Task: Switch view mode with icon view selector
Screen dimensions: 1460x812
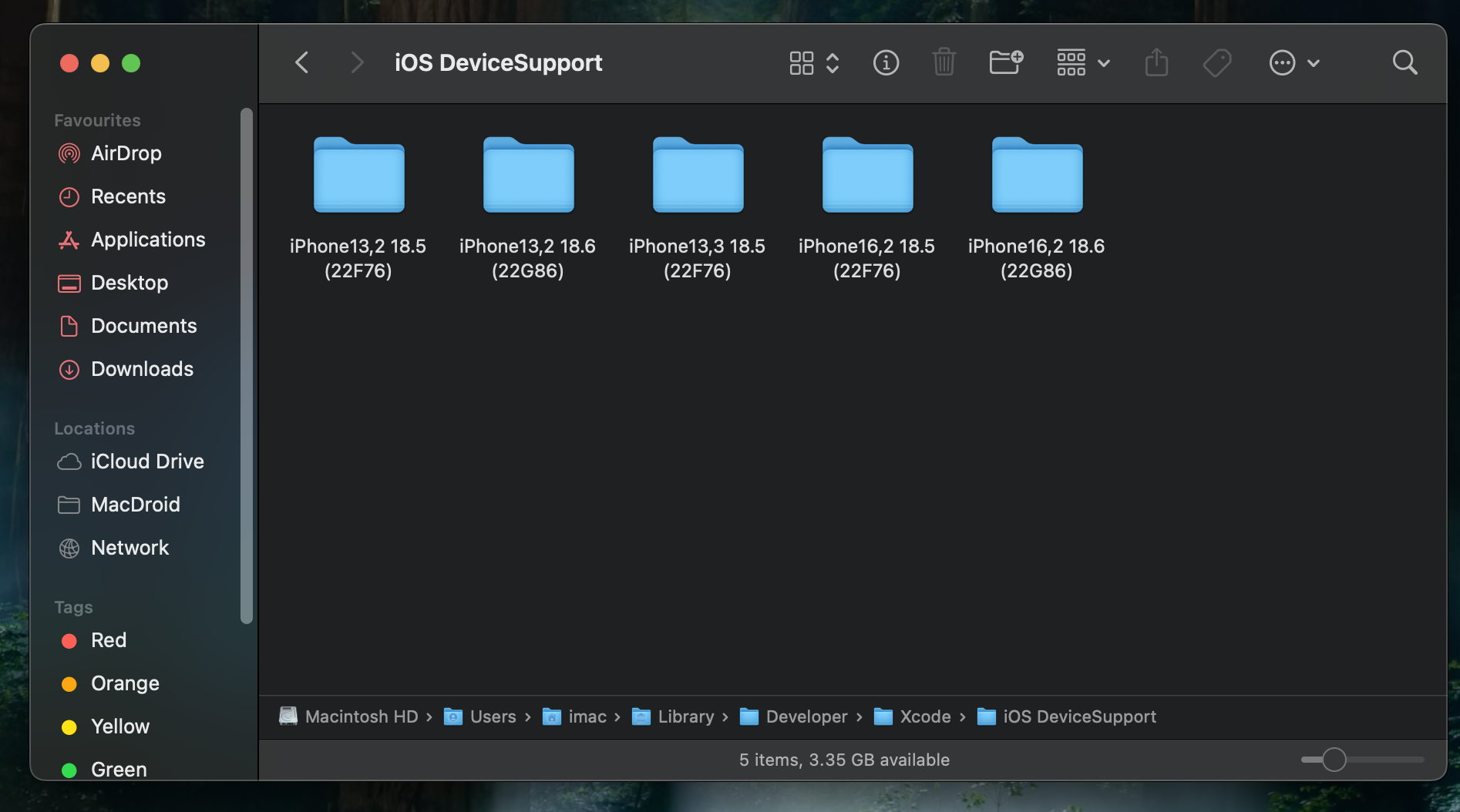Action: pos(813,62)
